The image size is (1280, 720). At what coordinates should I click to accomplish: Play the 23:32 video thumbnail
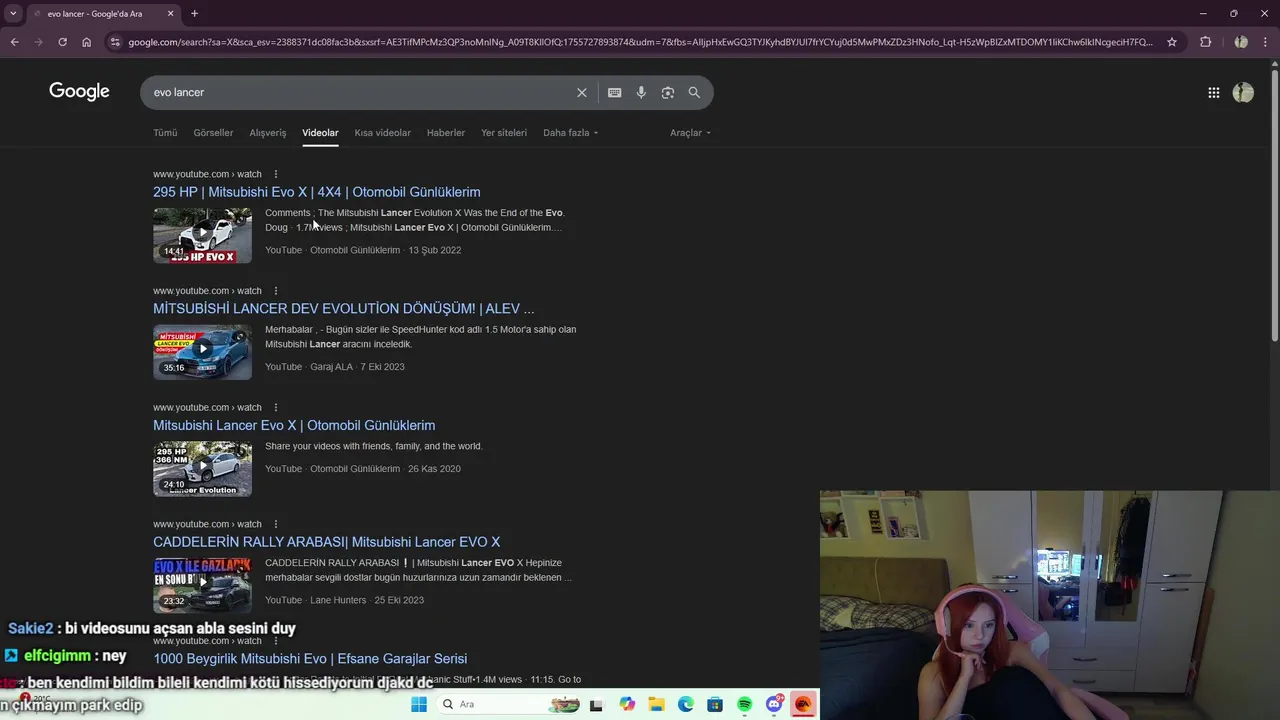[202, 585]
